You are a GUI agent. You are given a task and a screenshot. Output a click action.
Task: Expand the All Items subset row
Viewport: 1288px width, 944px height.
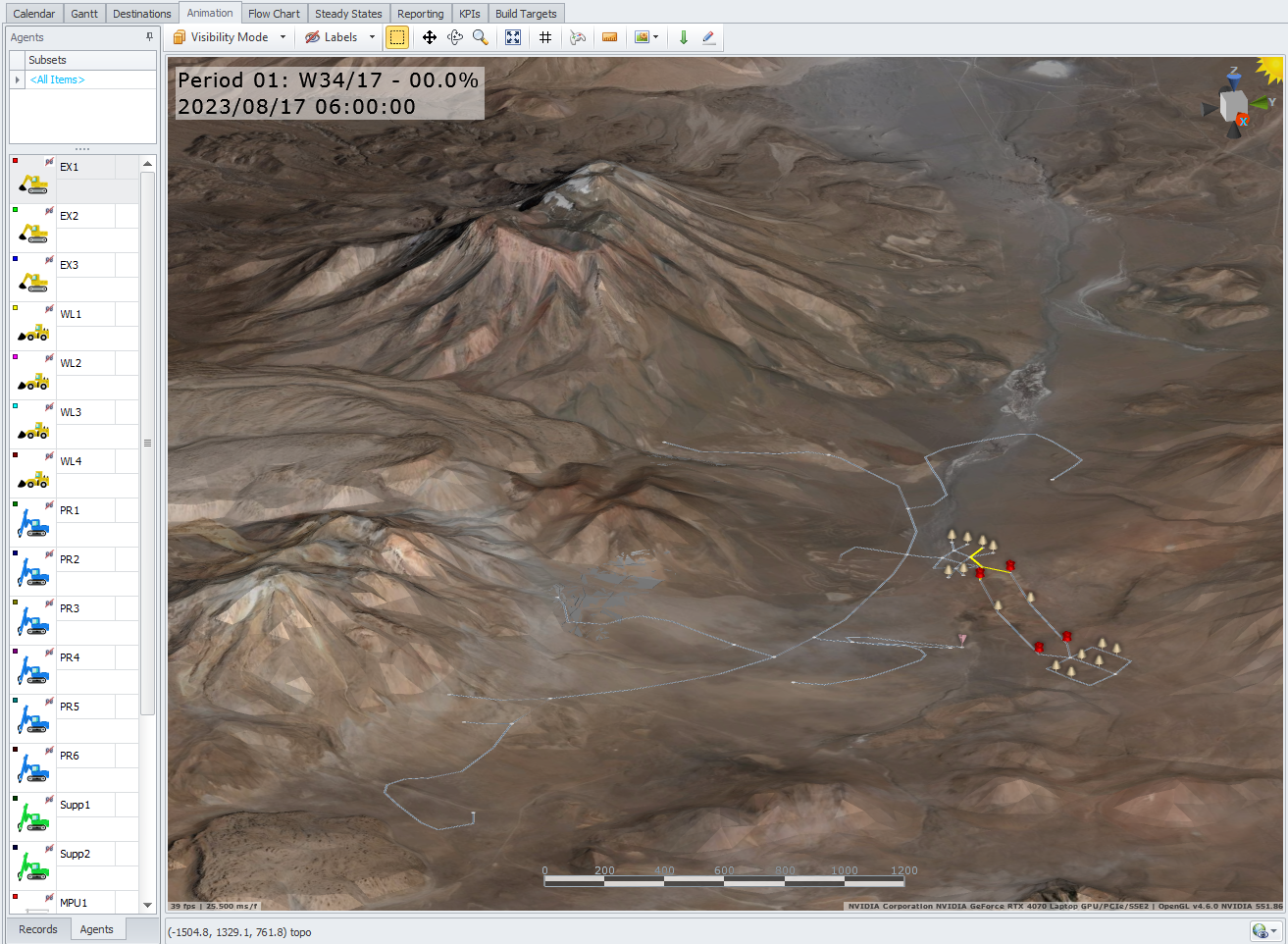click(x=17, y=79)
